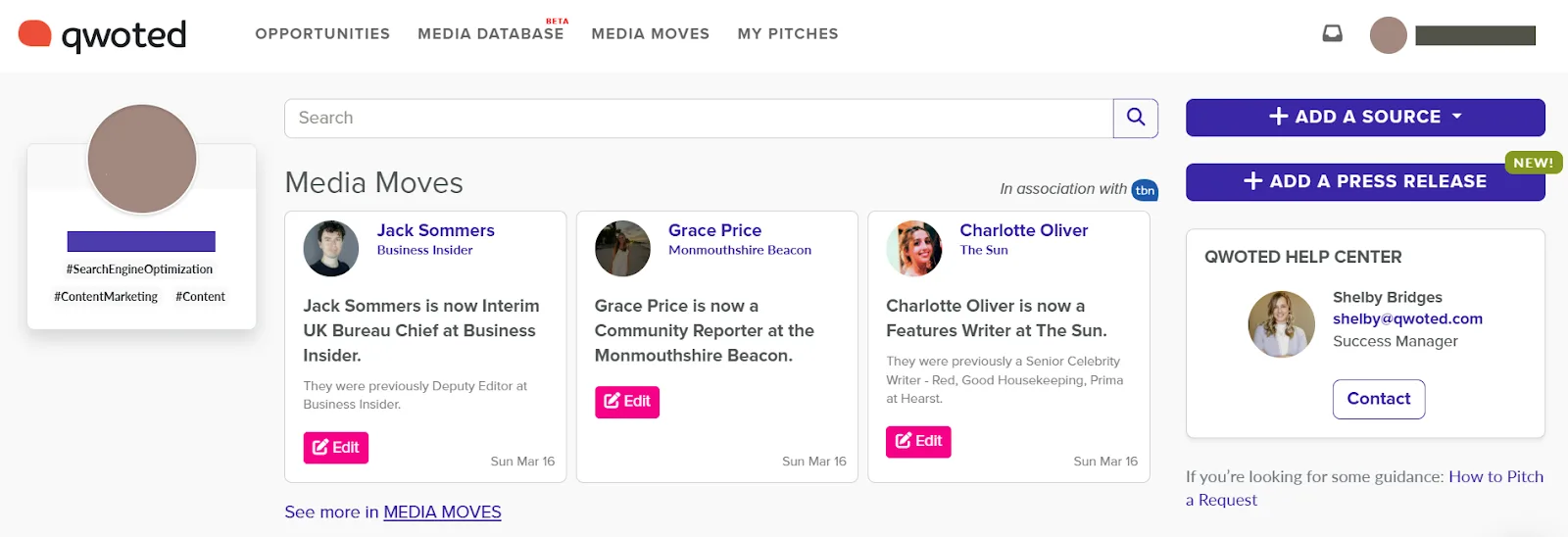Click the redacted username in header
This screenshot has height=537, width=1568.
(x=1475, y=35)
